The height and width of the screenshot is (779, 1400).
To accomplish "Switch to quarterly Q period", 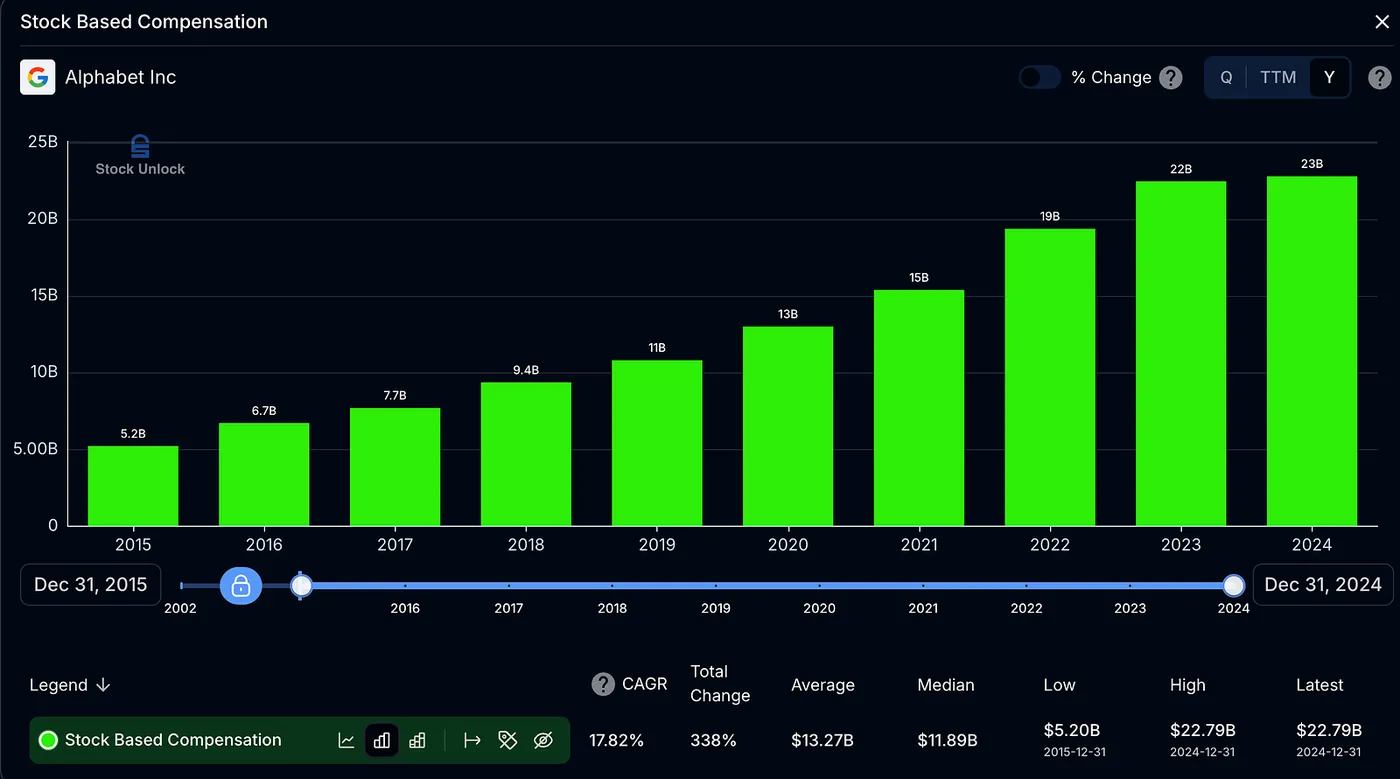I will point(1226,77).
